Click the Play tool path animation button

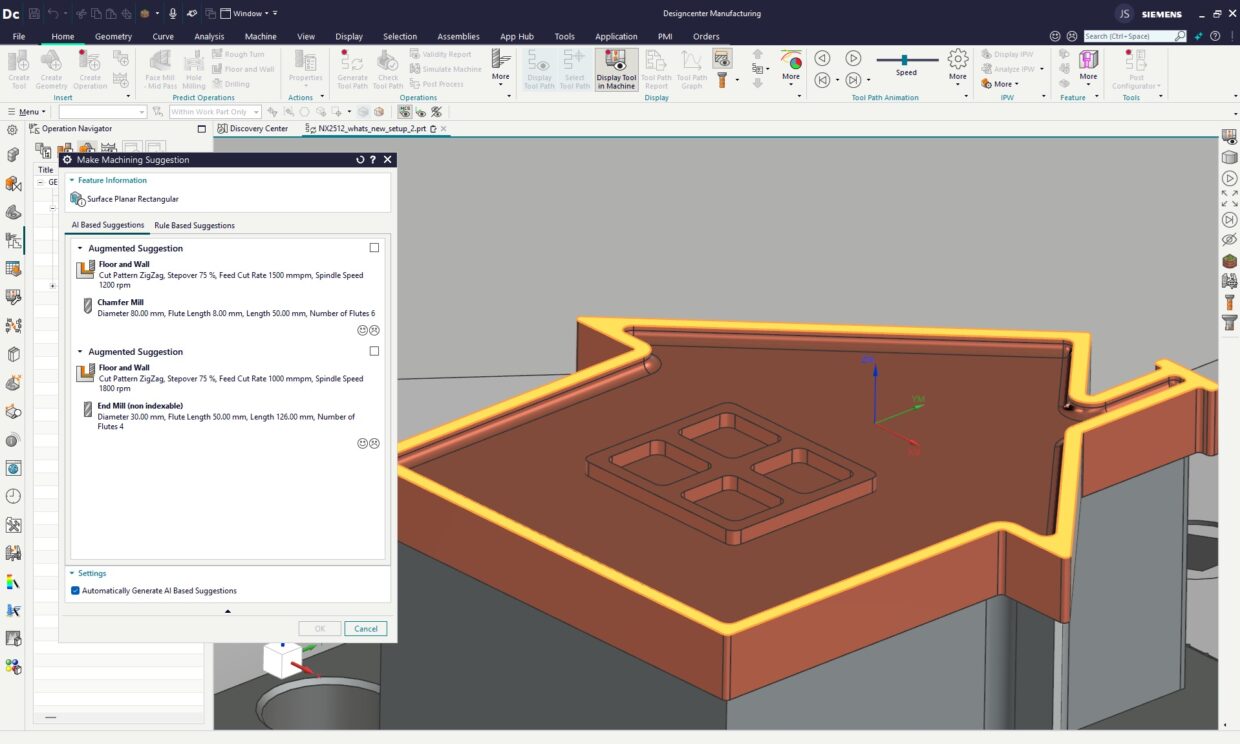click(853, 59)
